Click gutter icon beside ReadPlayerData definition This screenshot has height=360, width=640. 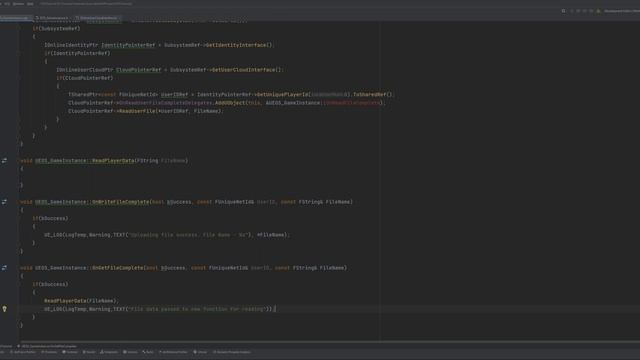4,161
